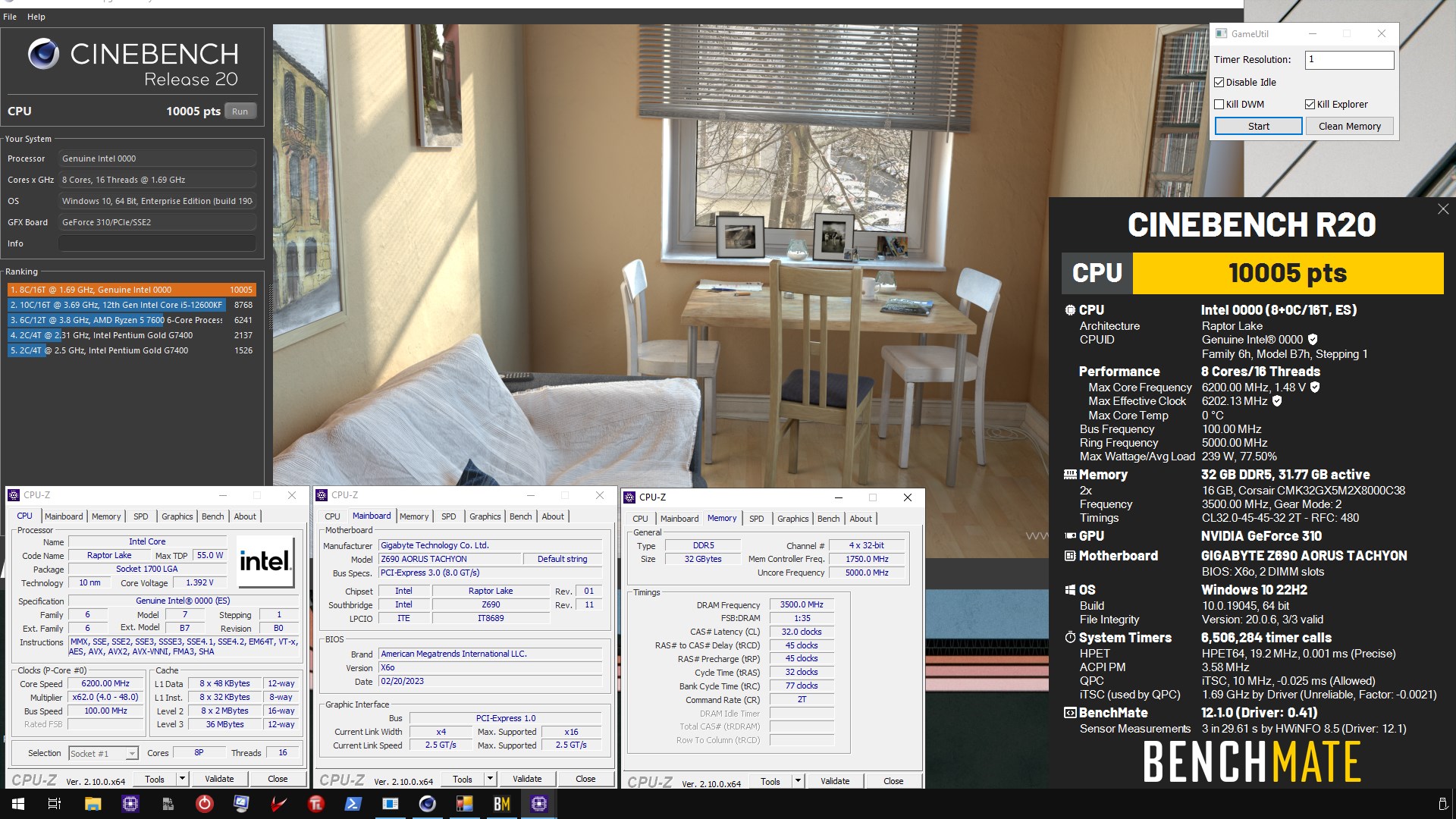Switch to the blue window app in taskbar
This screenshot has height=819, width=1456.
391,804
